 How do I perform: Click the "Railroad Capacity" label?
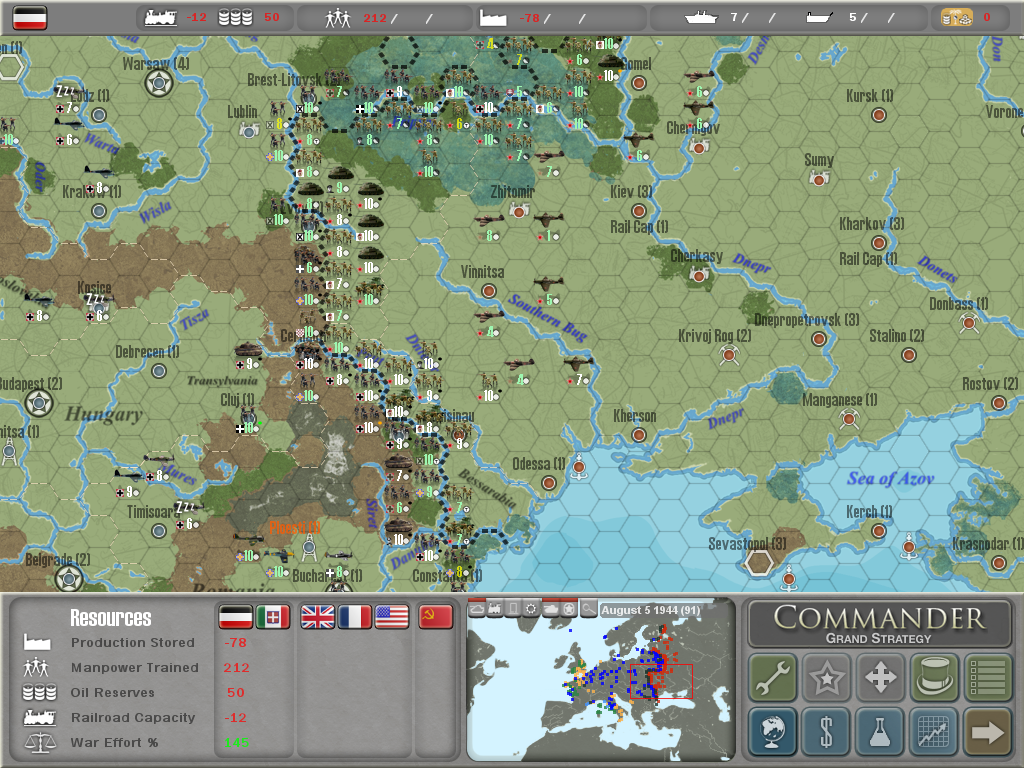pos(133,718)
